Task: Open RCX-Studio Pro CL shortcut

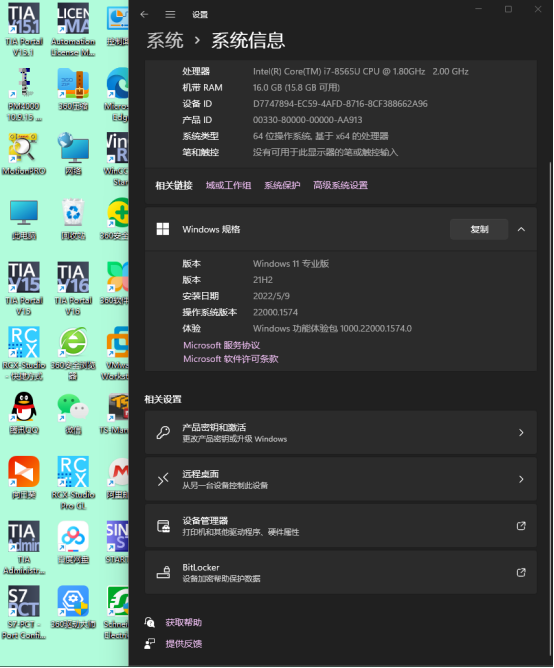Action: point(73,483)
